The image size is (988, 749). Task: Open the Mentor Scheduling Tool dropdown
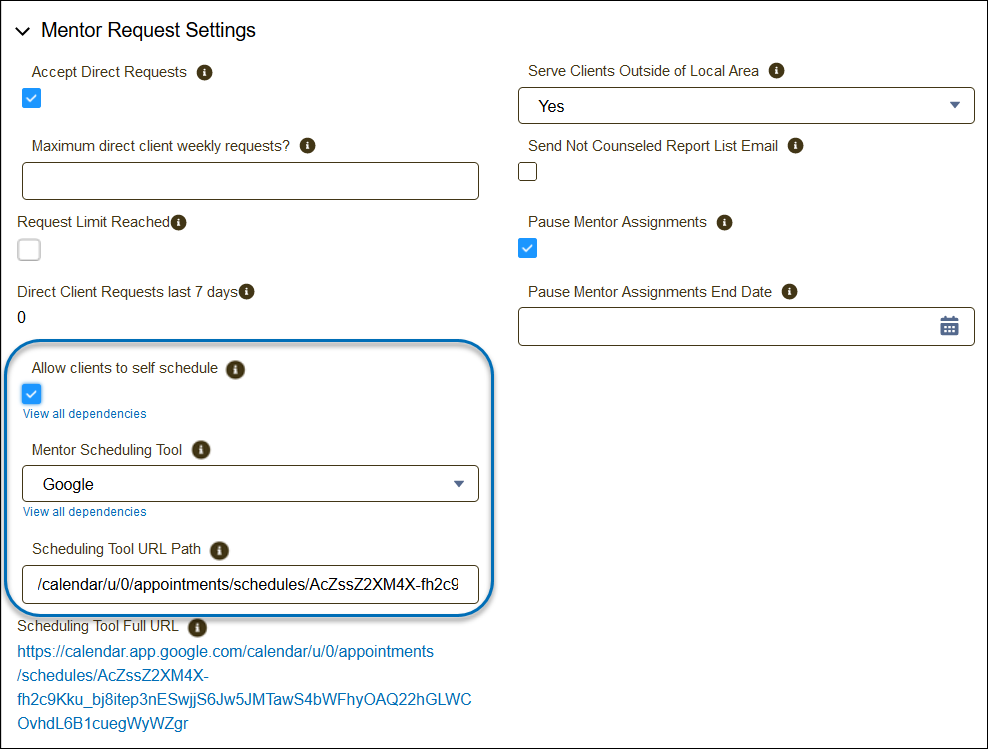point(250,484)
